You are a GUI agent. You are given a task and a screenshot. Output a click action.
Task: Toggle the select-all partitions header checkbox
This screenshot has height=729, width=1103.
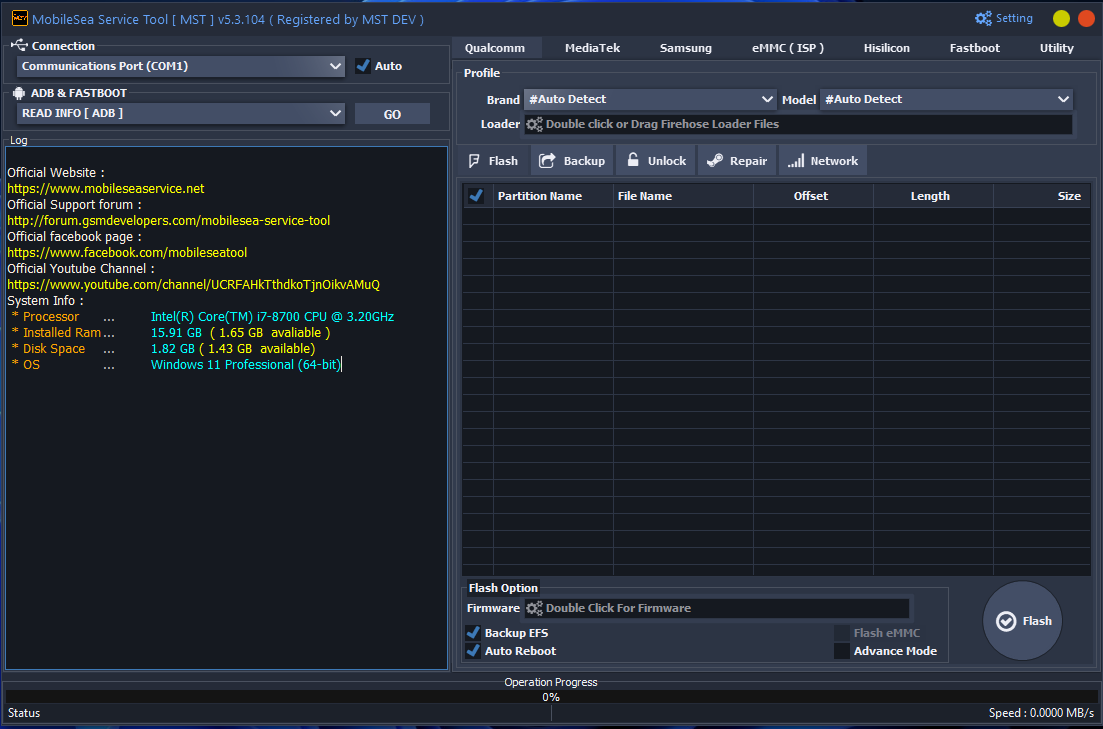(x=476, y=196)
